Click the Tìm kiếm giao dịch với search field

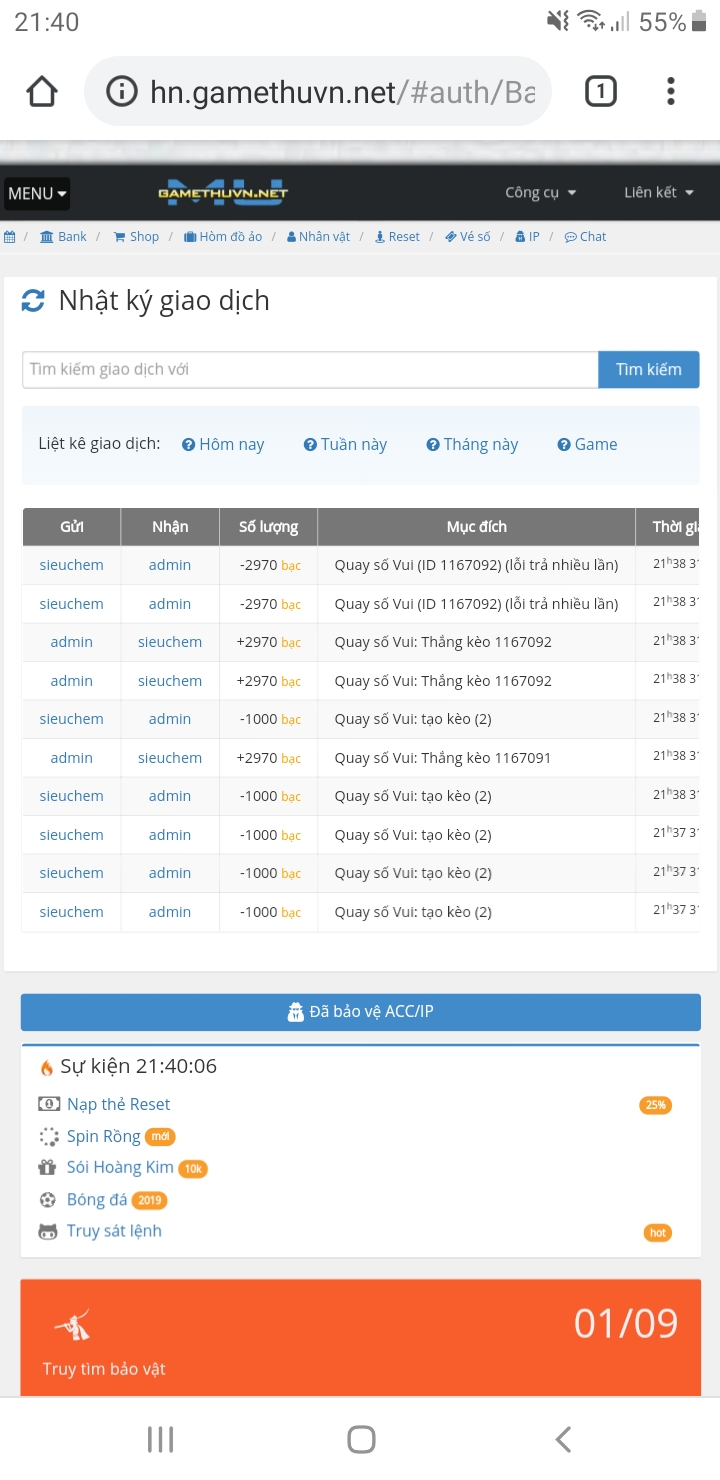pos(310,369)
